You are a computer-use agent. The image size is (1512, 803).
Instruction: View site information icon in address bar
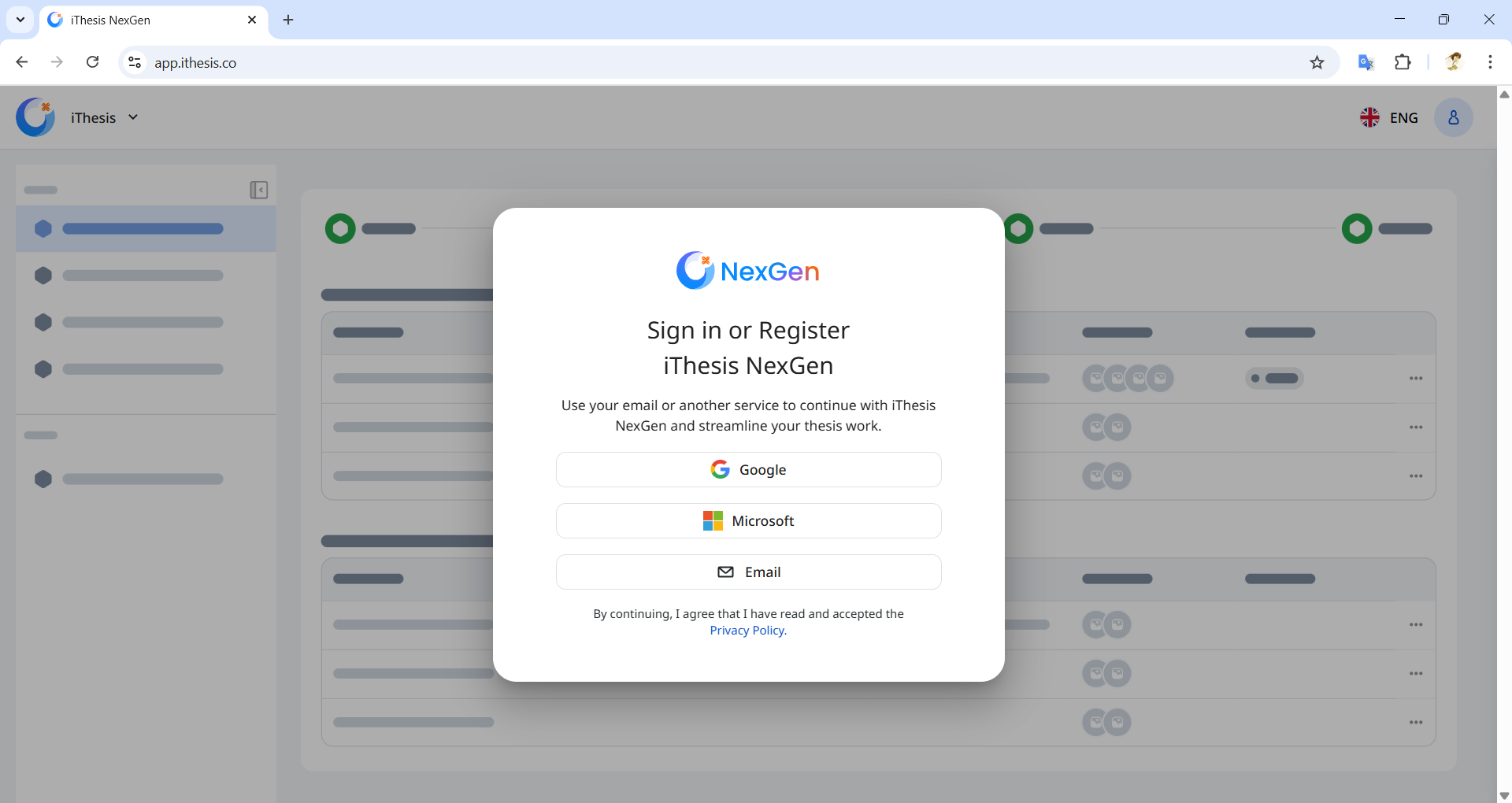pyautogui.click(x=135, y=62)
